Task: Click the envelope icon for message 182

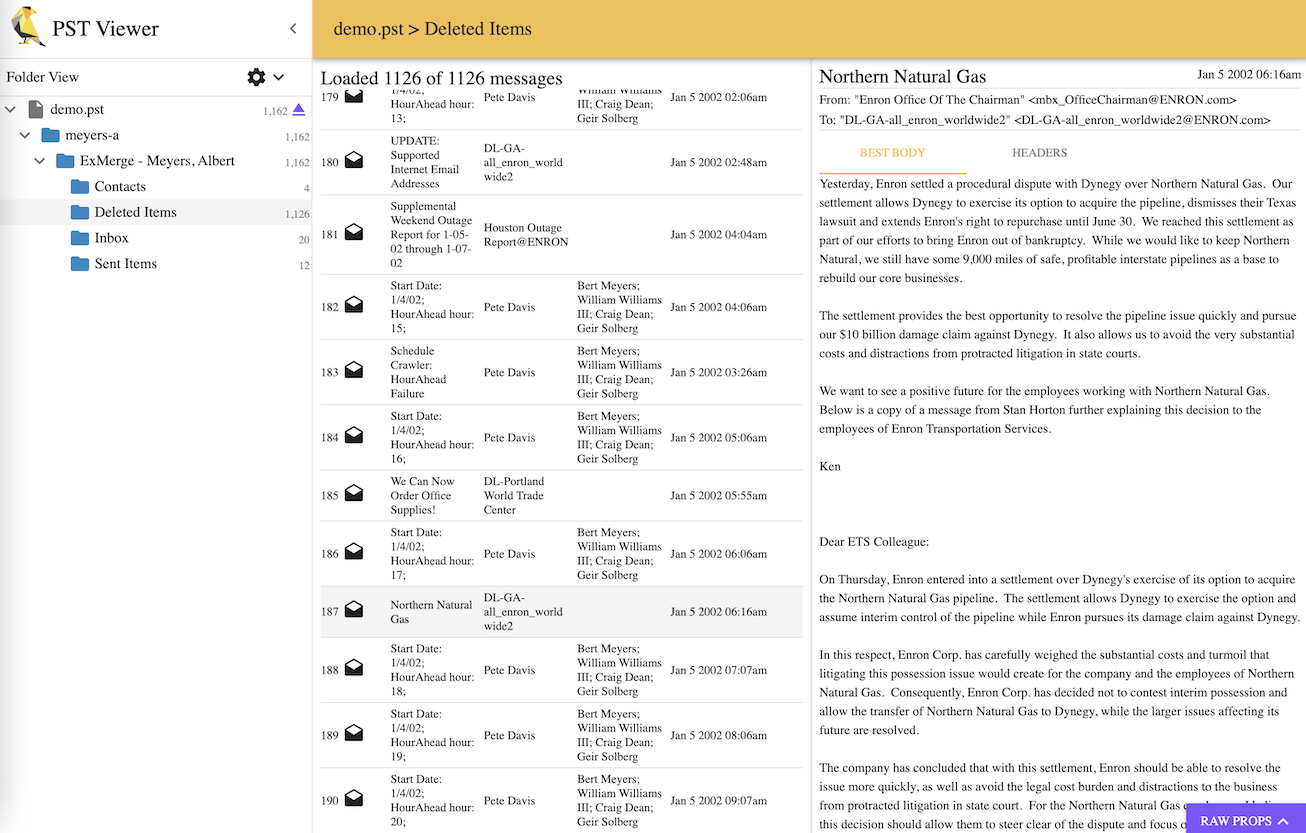Action: pos(354,307)
